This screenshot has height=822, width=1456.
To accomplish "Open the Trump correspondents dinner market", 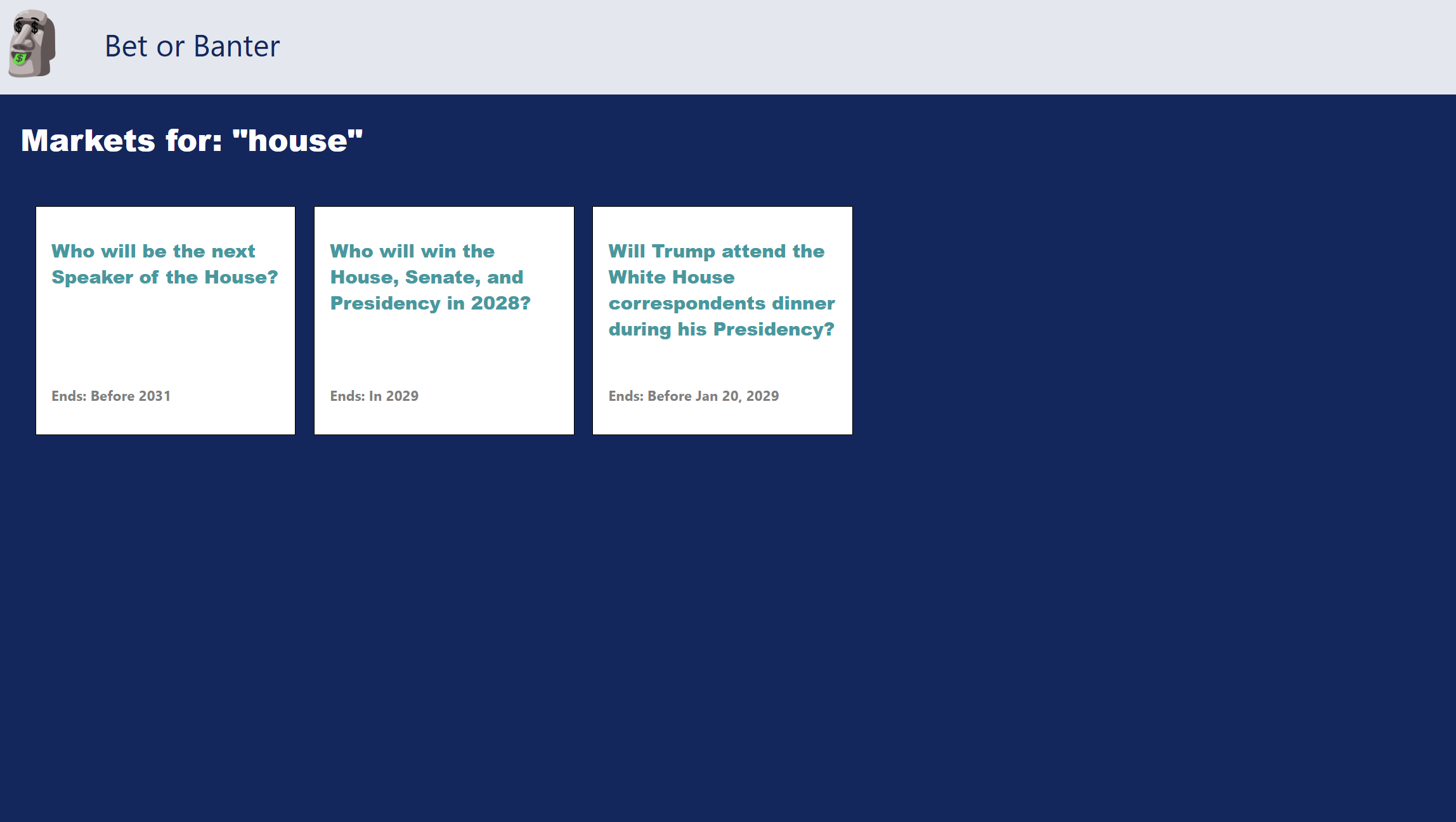I will (x=721, y=303).
